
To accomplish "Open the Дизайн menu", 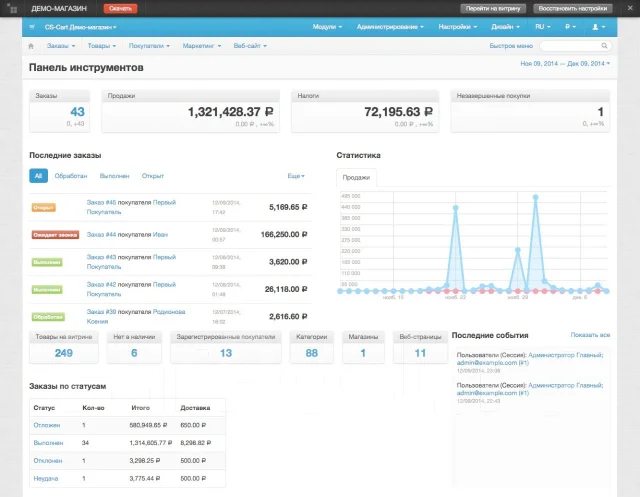I will [505, 27].
